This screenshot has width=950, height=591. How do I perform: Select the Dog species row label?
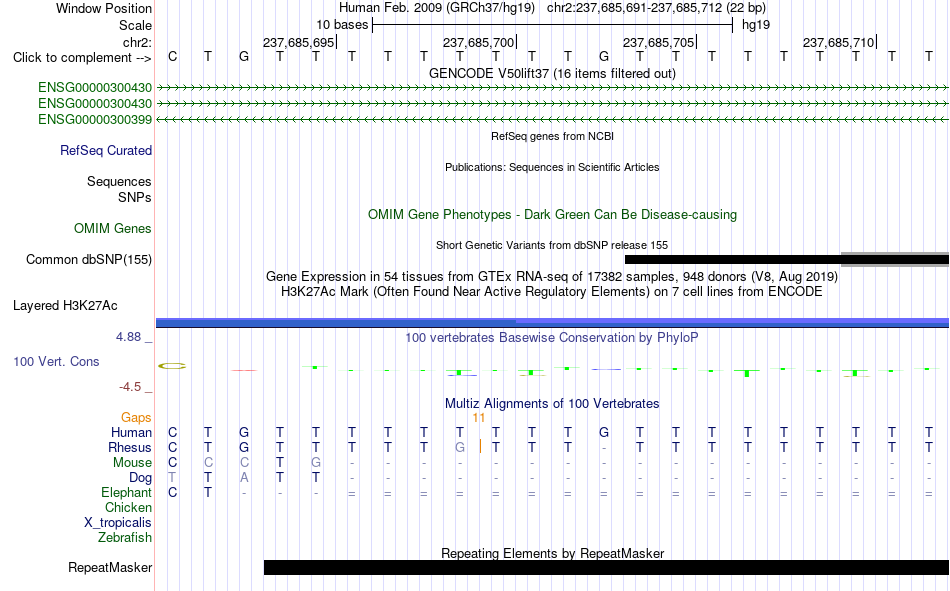141,478
